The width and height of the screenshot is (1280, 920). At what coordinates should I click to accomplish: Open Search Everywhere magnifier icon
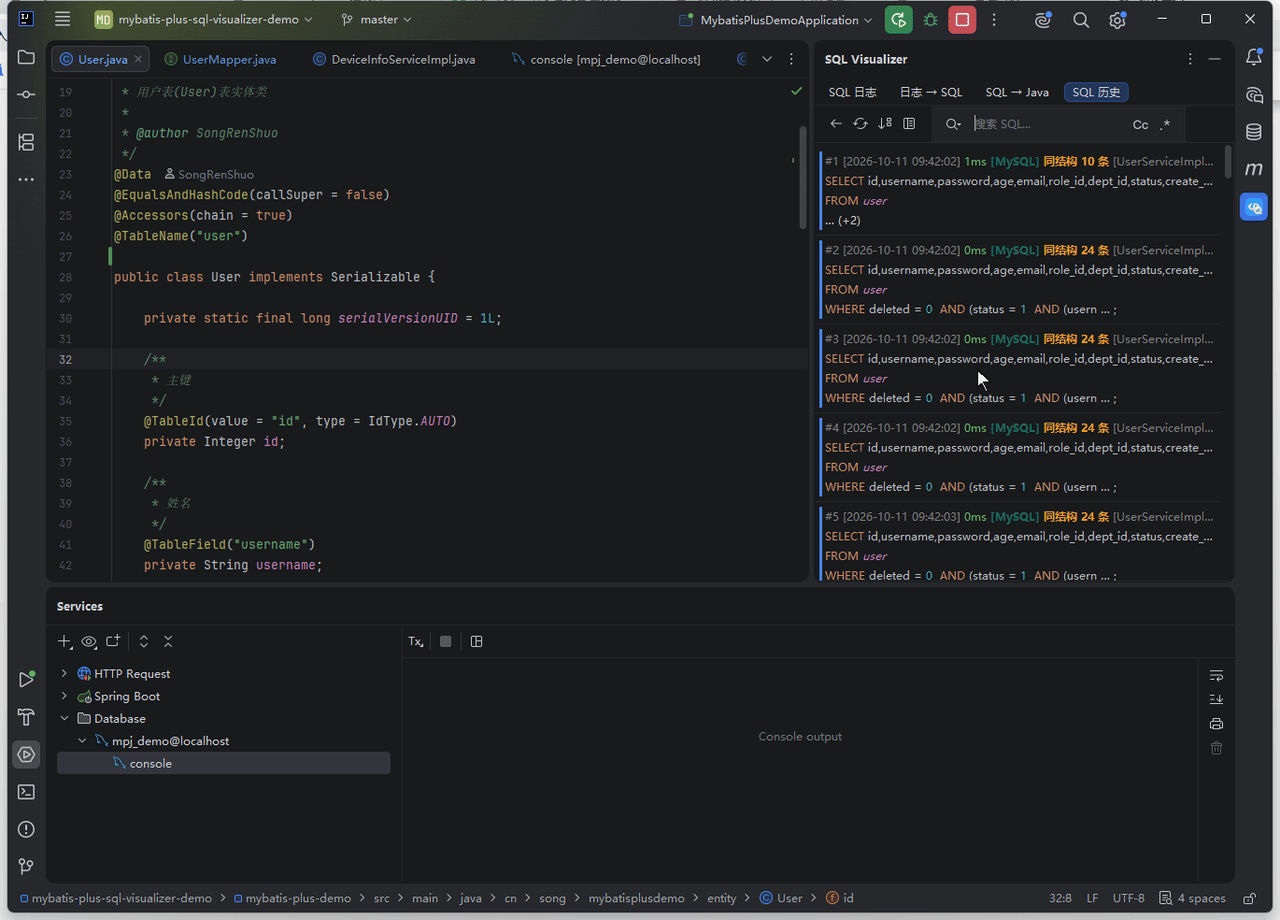coord(1081,19)
